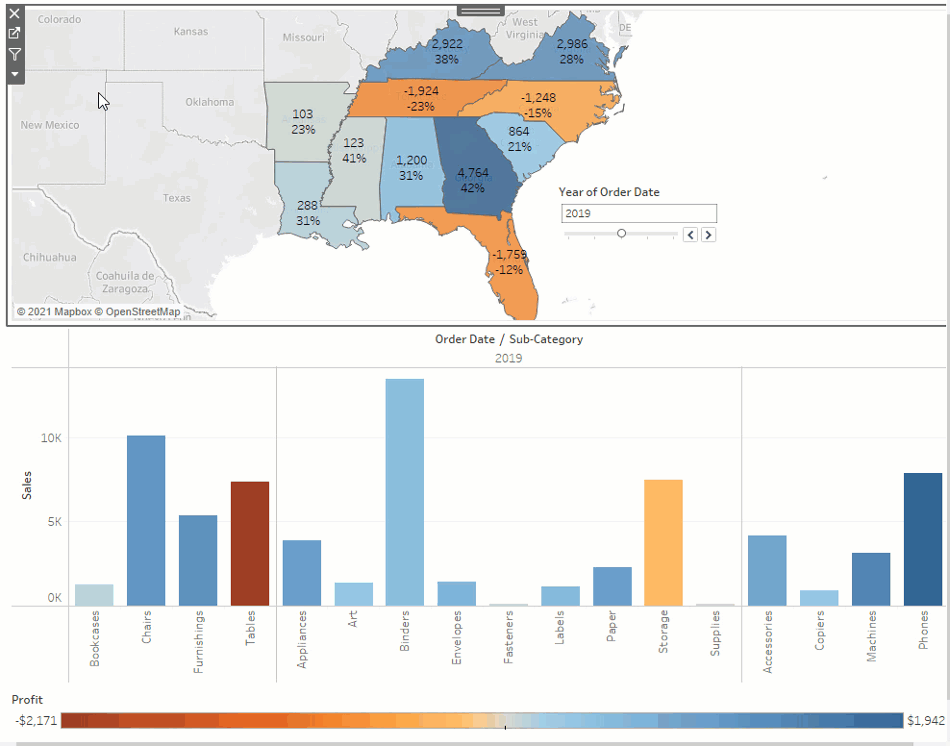Click the Profit color legend gradient
950x746 pixels.
click(x=480, y=720)
